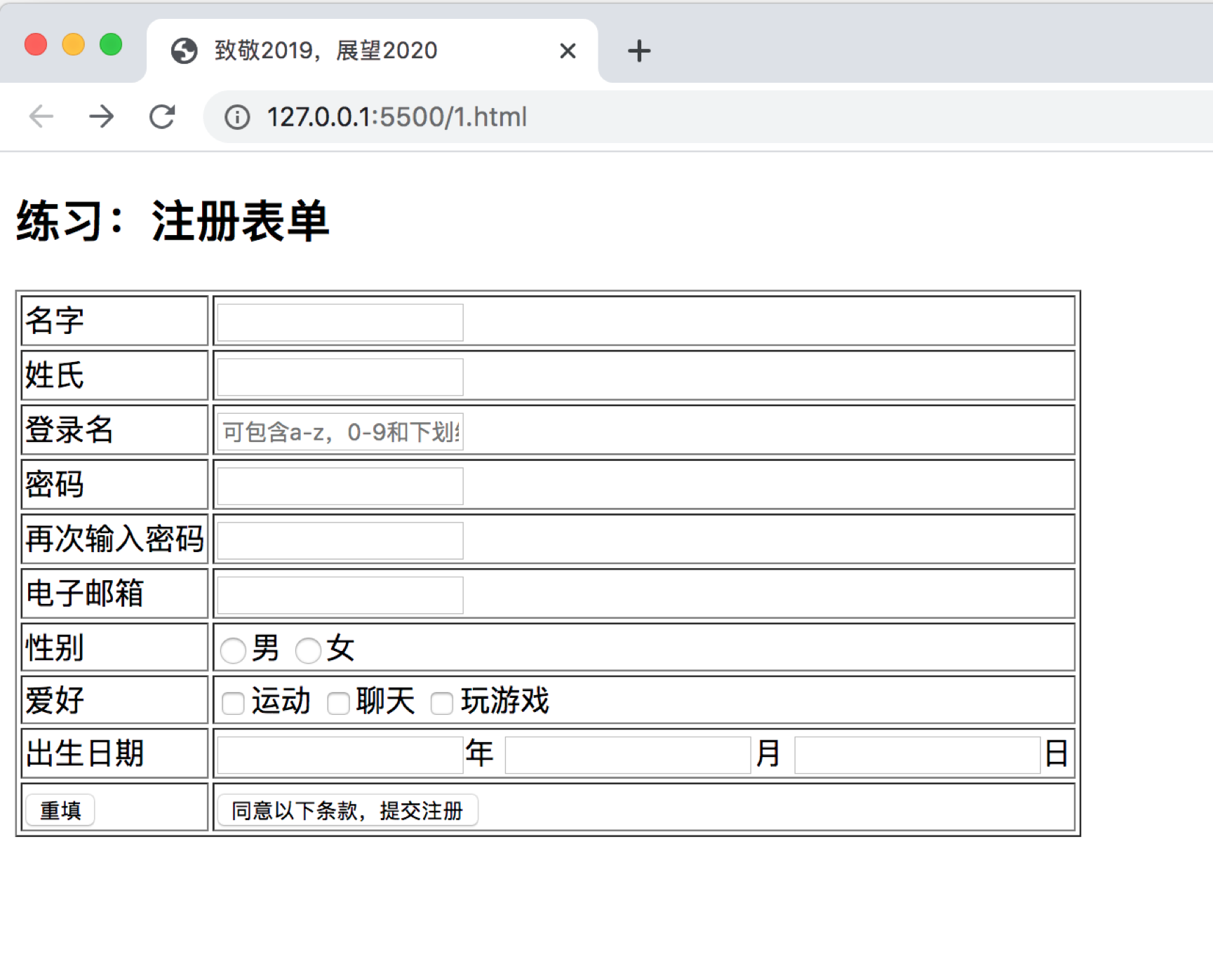This screenshot has width=1213, height=980.
Task: Click the address bar URL
Action: click(396, 116)
